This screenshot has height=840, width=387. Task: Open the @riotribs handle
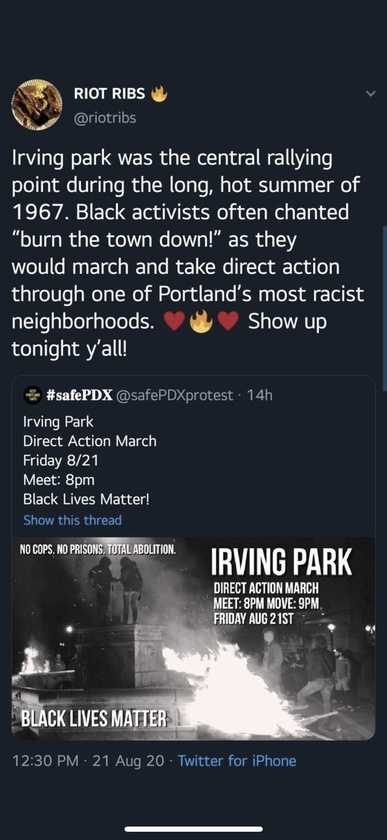(x=105, y=117)
